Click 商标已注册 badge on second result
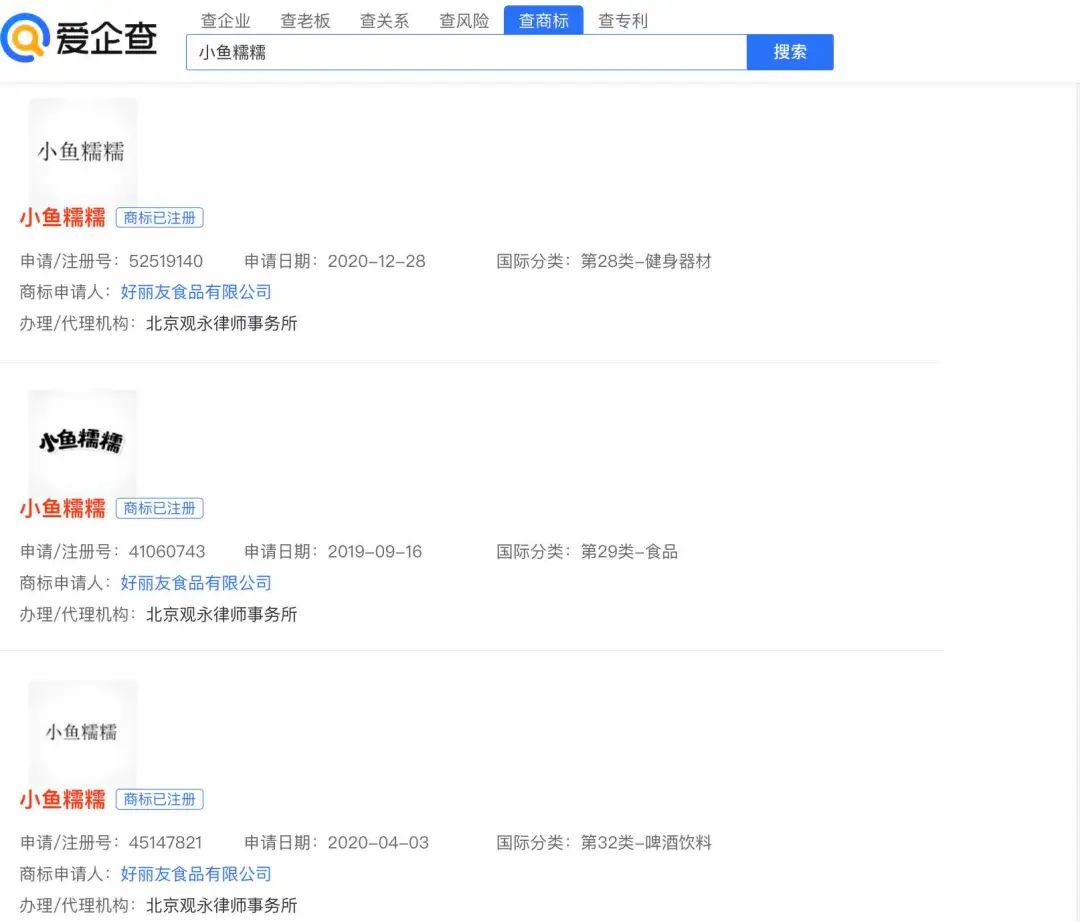The height and width of the screenshot is (922, 1080). coord(159,509)
